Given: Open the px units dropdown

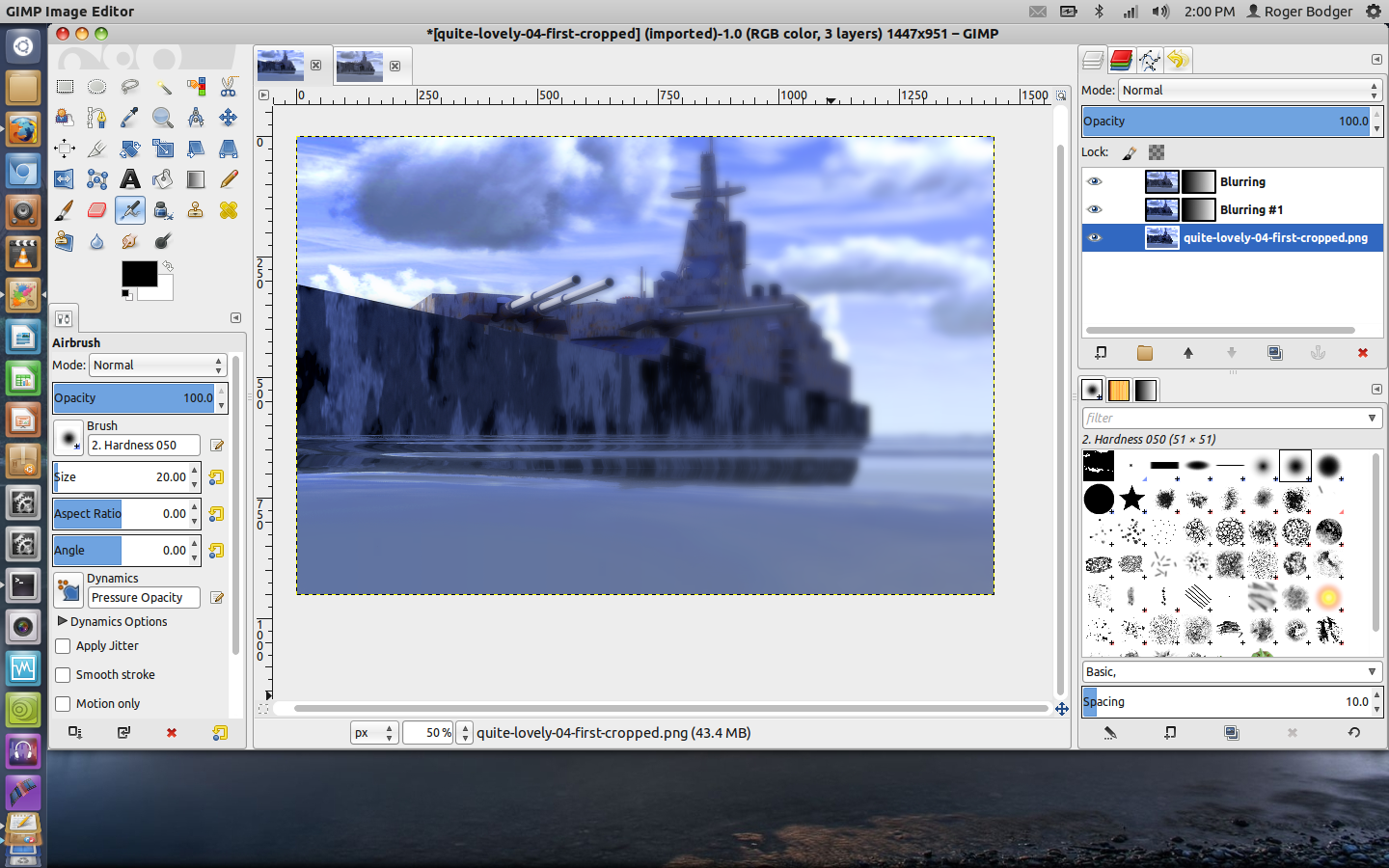Looking at the screenshot, I should pos(374,733).
